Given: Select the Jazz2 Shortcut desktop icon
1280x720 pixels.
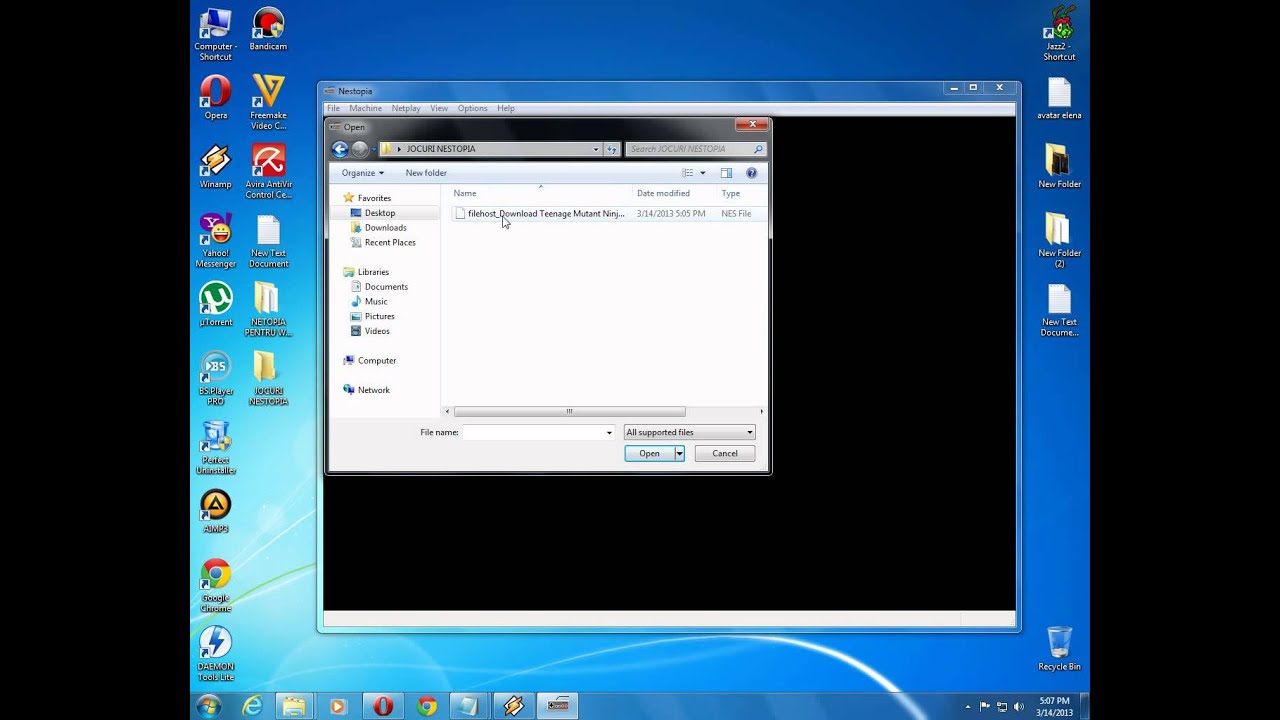Looking at the screenshot, I should pyautogui.click(x=1059, y=34).
